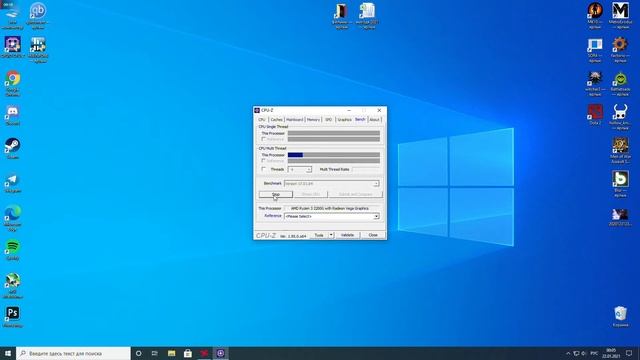Open Metro Exodus desktop shortcut
Screen dimensions: 640x360
coord(620,16)
